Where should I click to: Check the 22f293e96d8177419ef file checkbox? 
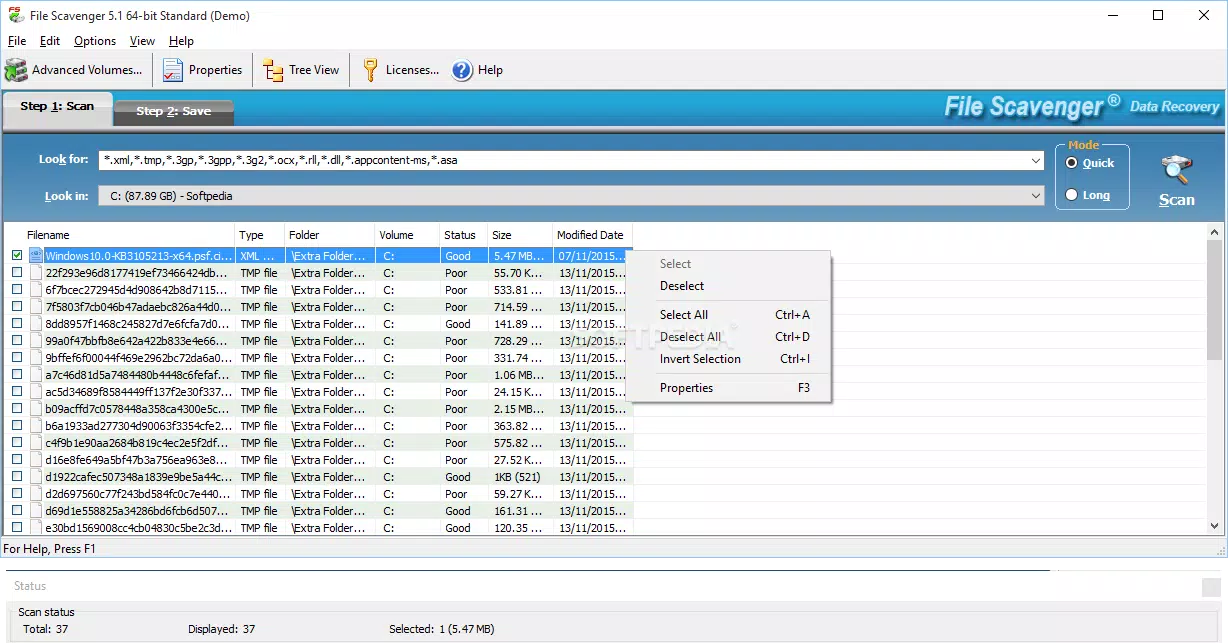pos(17,273)
